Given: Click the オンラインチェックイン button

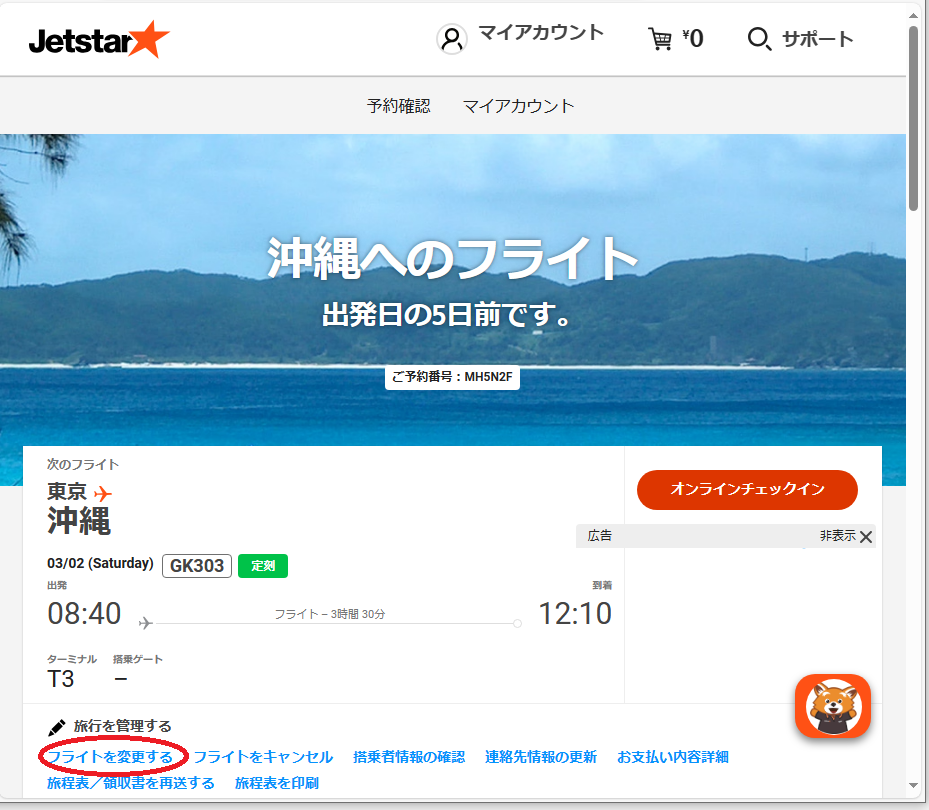Looking at the screenshot, I should coord(747,489).
